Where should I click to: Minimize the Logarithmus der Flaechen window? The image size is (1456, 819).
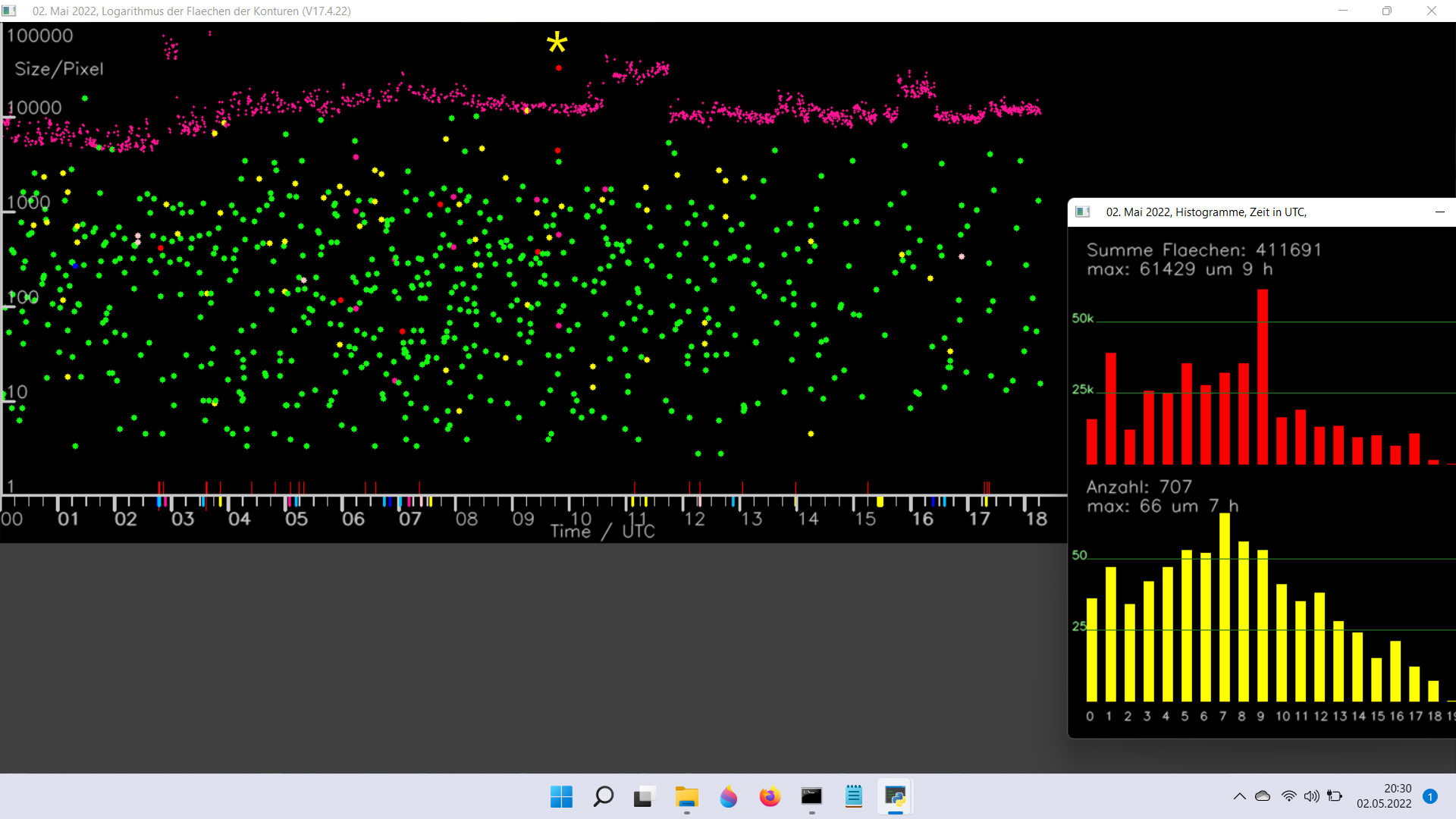click(1343, 11)
